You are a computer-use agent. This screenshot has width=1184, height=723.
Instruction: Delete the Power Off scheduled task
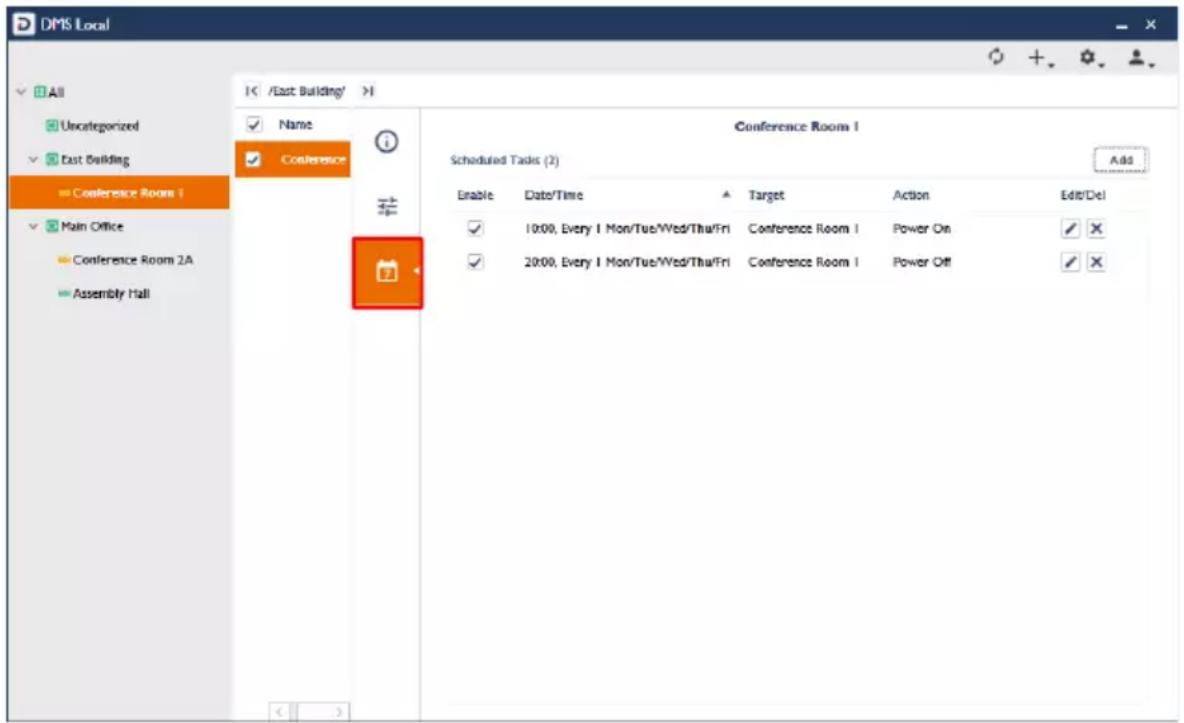tap(1096, 261)
